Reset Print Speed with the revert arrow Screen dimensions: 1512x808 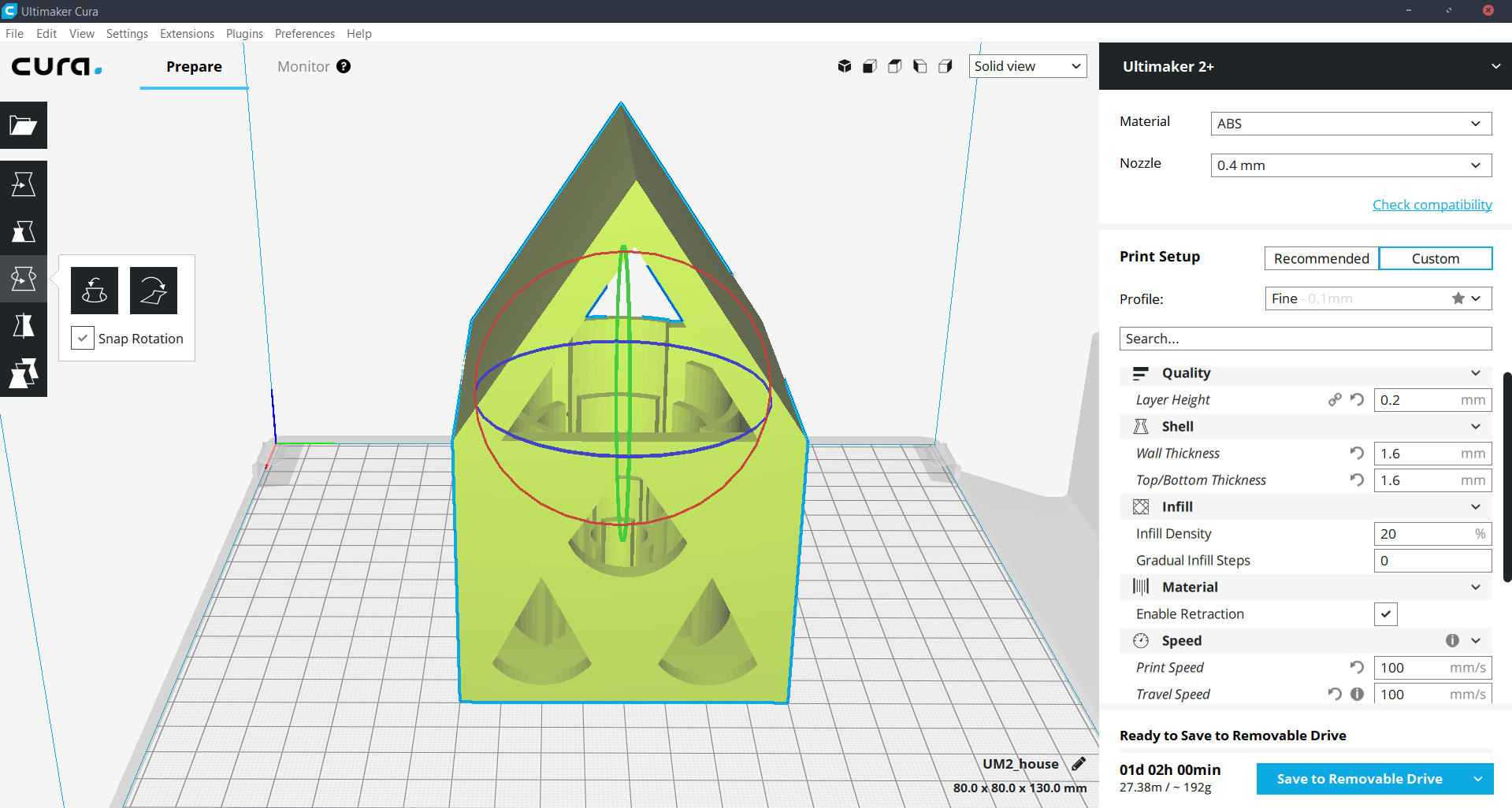(x=1357, y=668)
